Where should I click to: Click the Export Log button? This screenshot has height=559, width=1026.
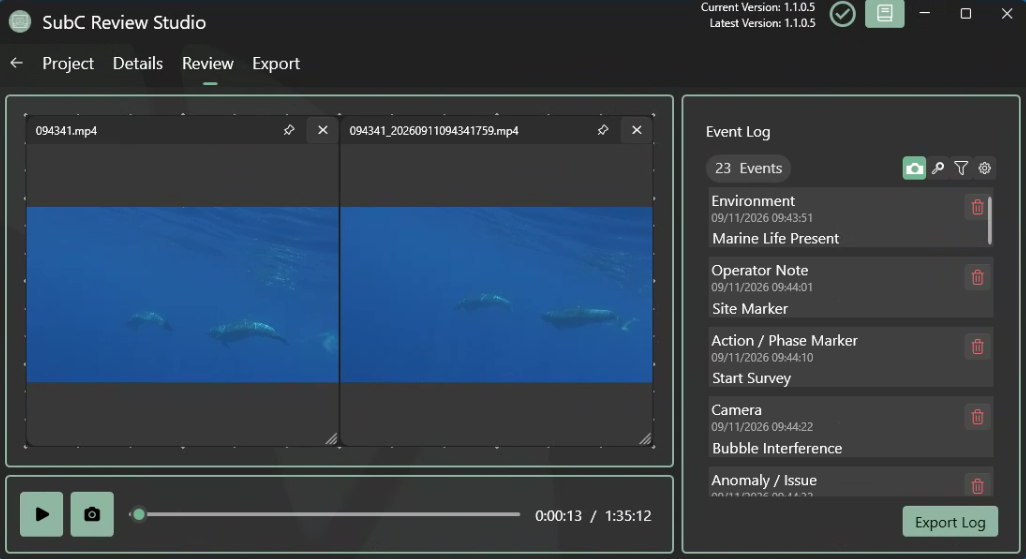tap(950, 522)
